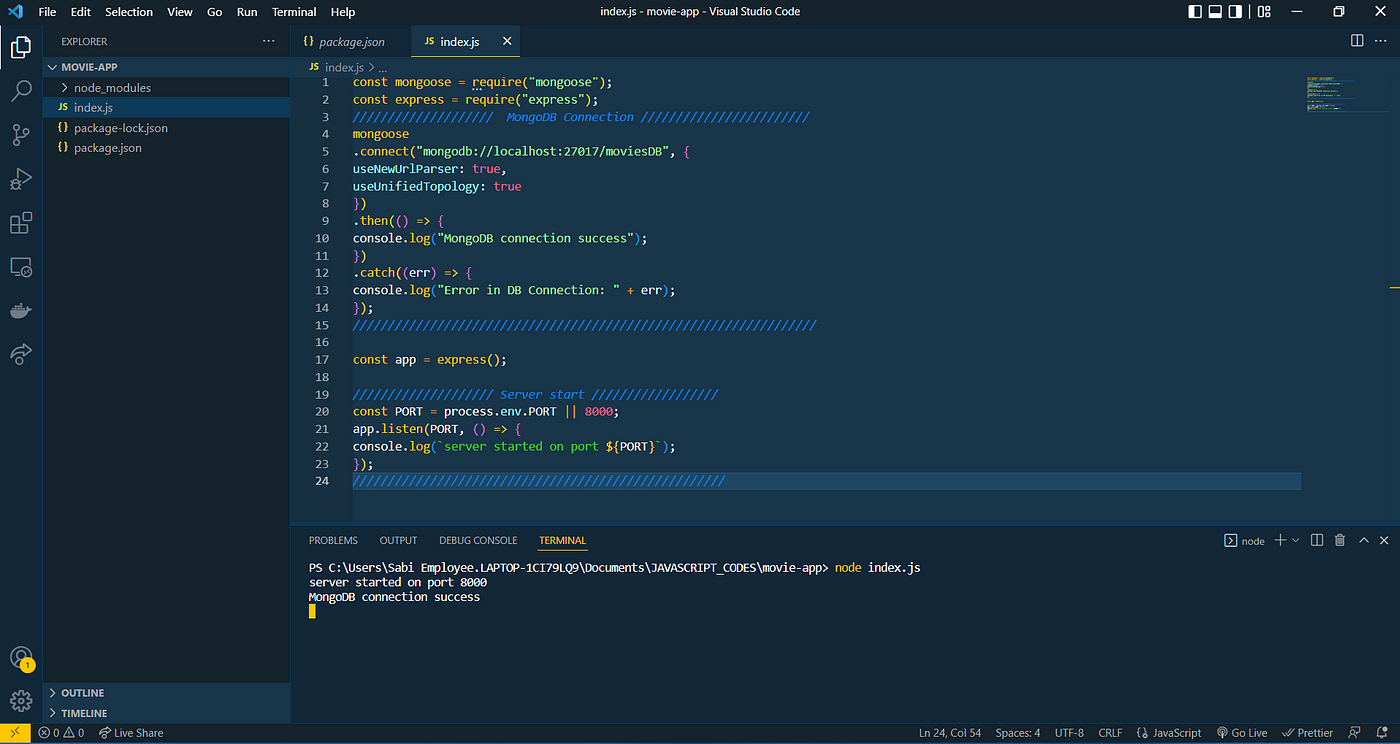Open the Help menu
1400x744 pixels.
click(x=343, y=12)
